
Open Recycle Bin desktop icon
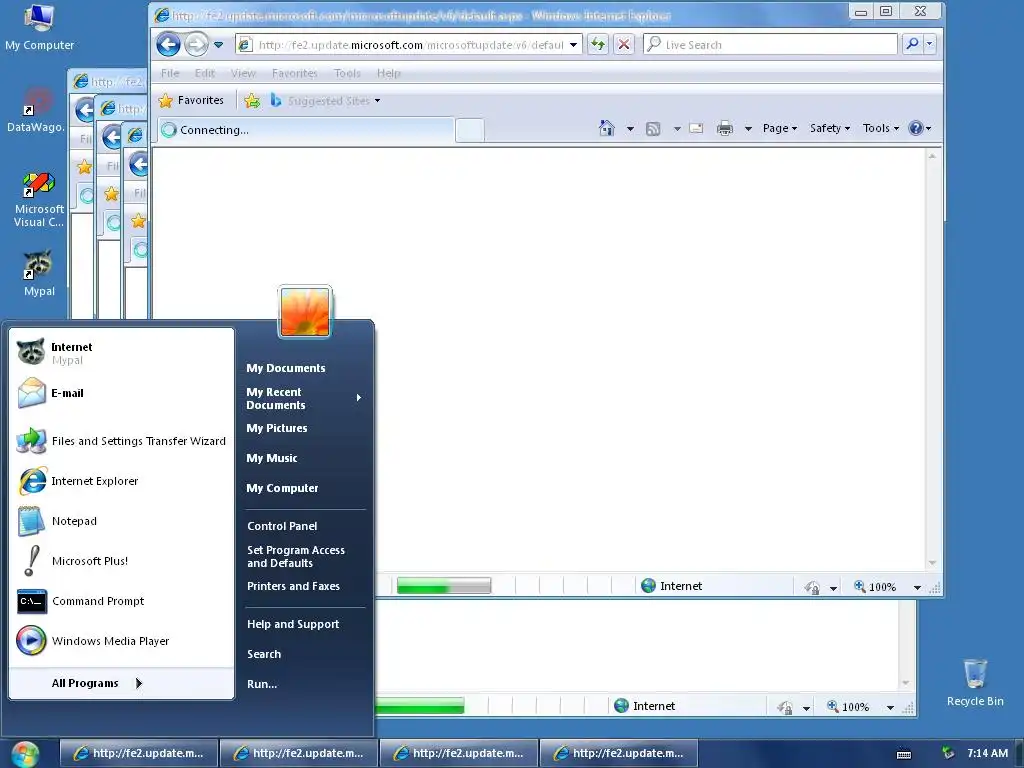coord(975,682)
